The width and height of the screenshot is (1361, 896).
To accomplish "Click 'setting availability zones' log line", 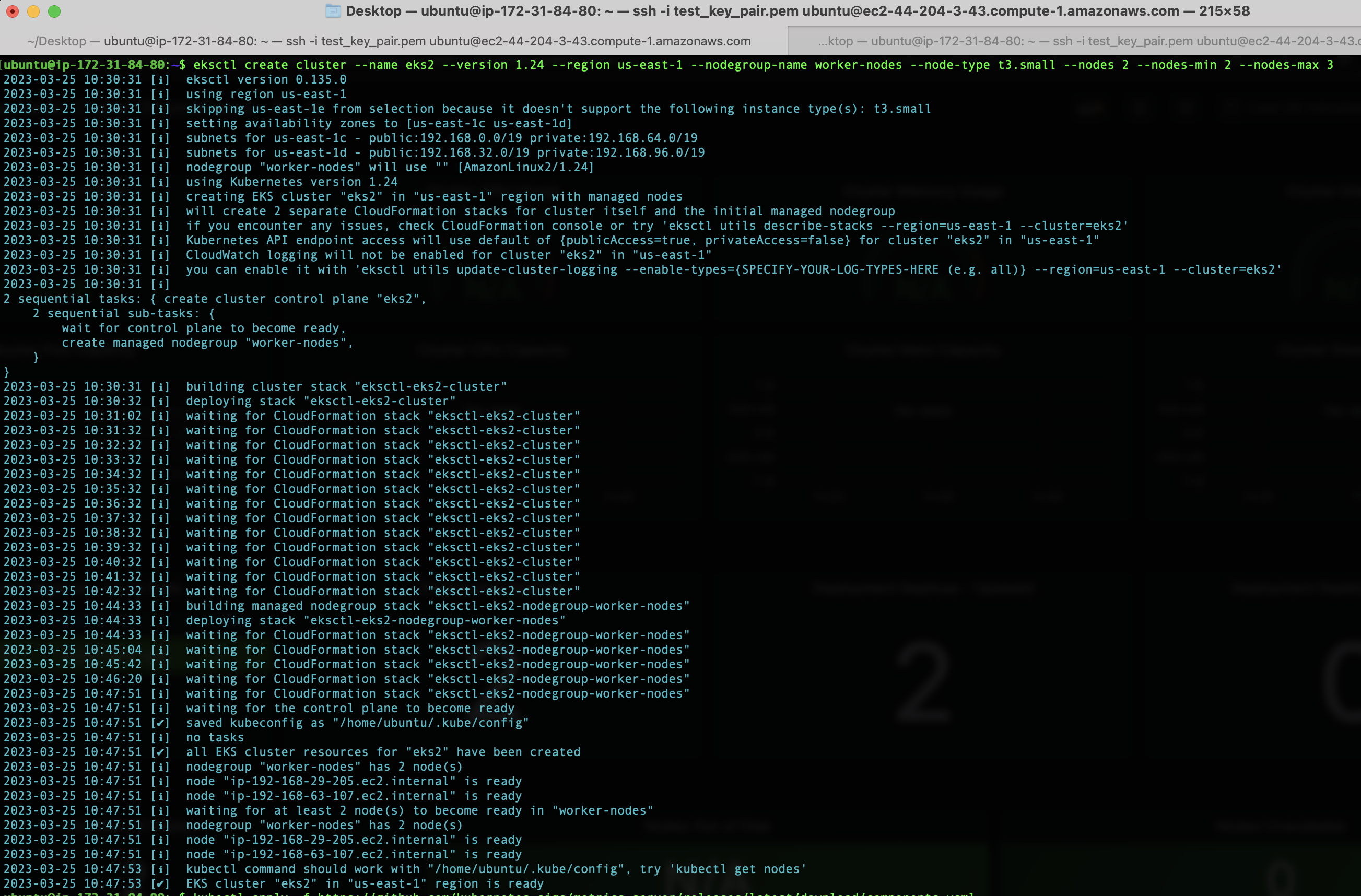I will click(379, 124).
